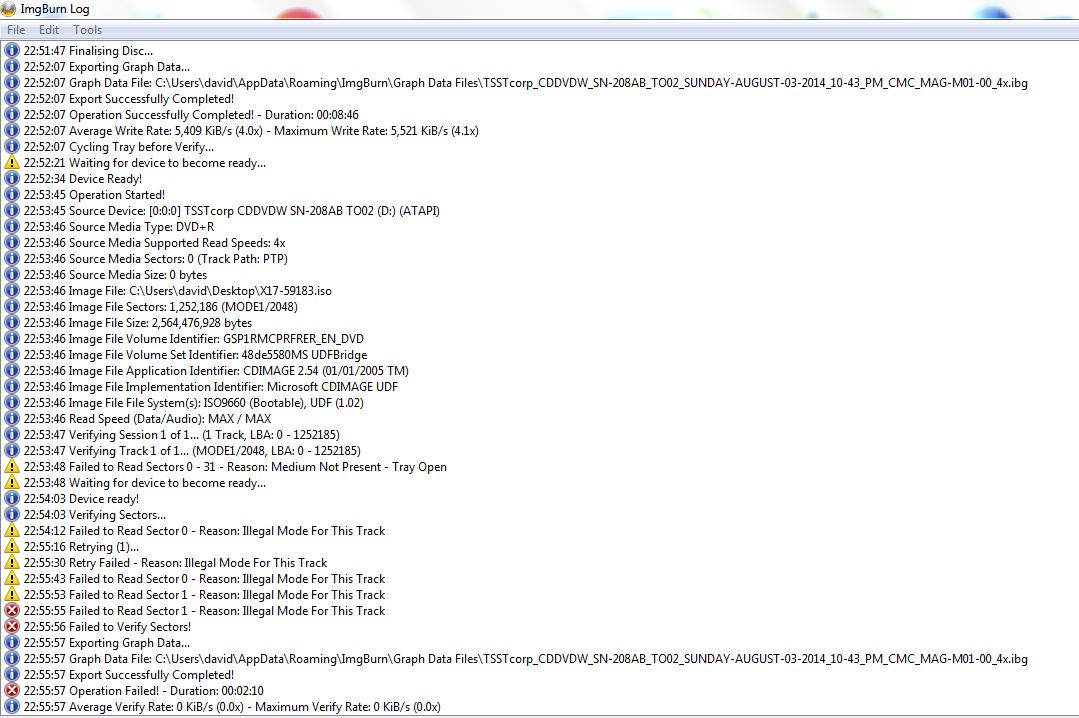The image size is (1079, 718).
Task: Open the File menu
Action: (x=16, y=30)
